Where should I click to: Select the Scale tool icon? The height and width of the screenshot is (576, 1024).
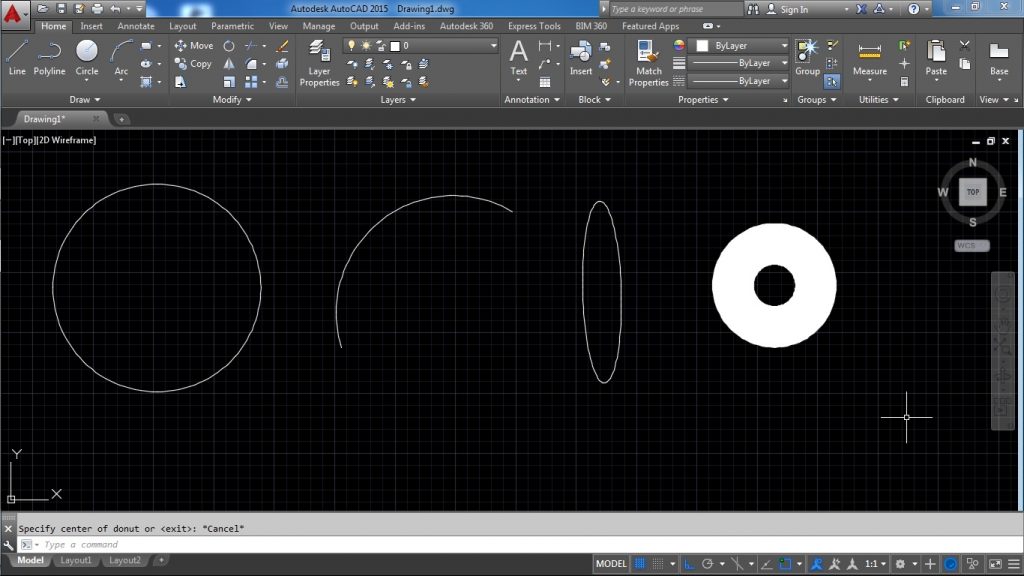point(229,82)
